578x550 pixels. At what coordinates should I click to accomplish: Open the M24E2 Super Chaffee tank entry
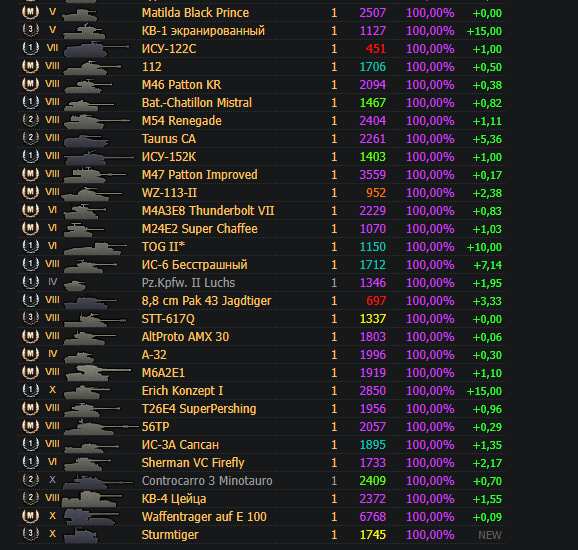click(199, 229)
